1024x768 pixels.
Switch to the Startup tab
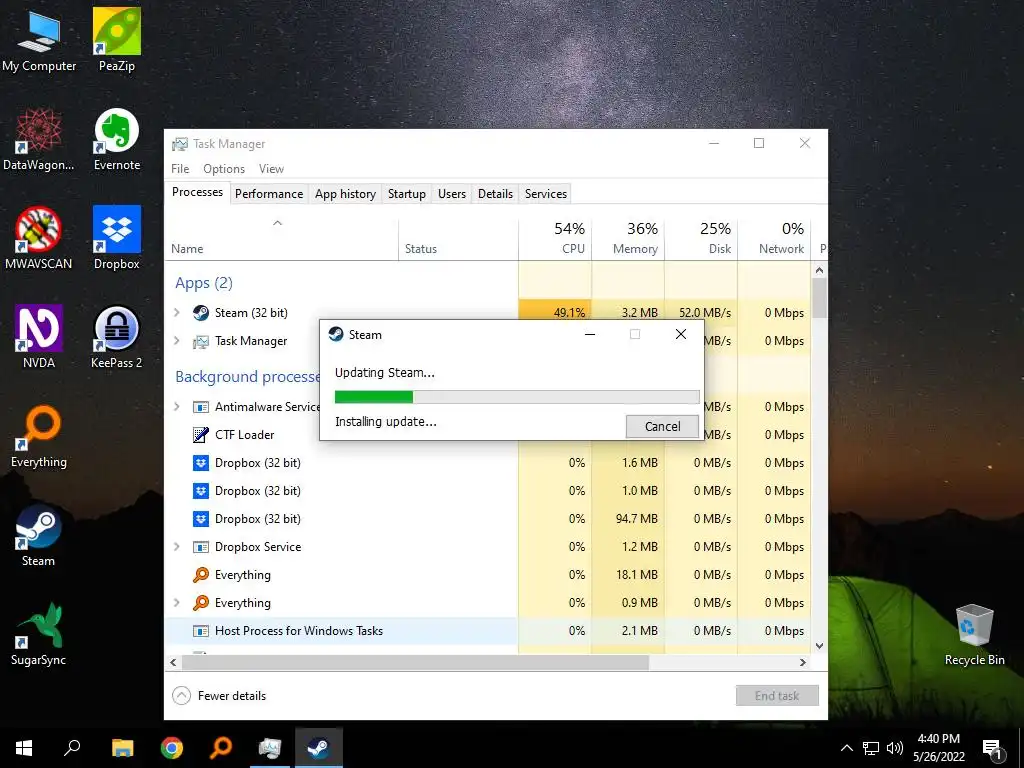coord(407,194)
